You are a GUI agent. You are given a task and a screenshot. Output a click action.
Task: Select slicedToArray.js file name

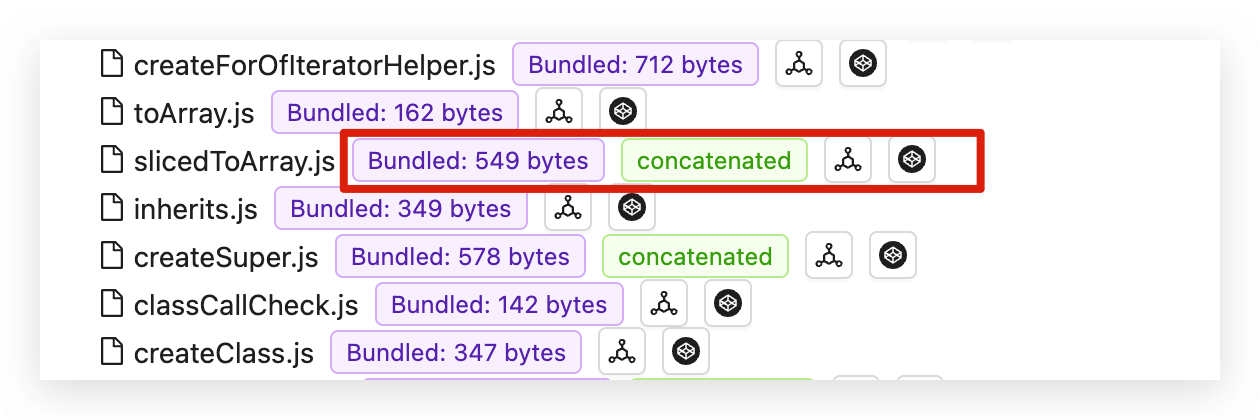234,161
